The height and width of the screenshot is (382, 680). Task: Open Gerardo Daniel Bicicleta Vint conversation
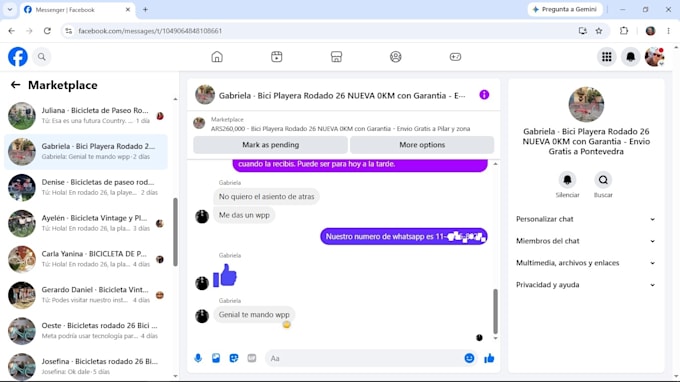point(86,295)
